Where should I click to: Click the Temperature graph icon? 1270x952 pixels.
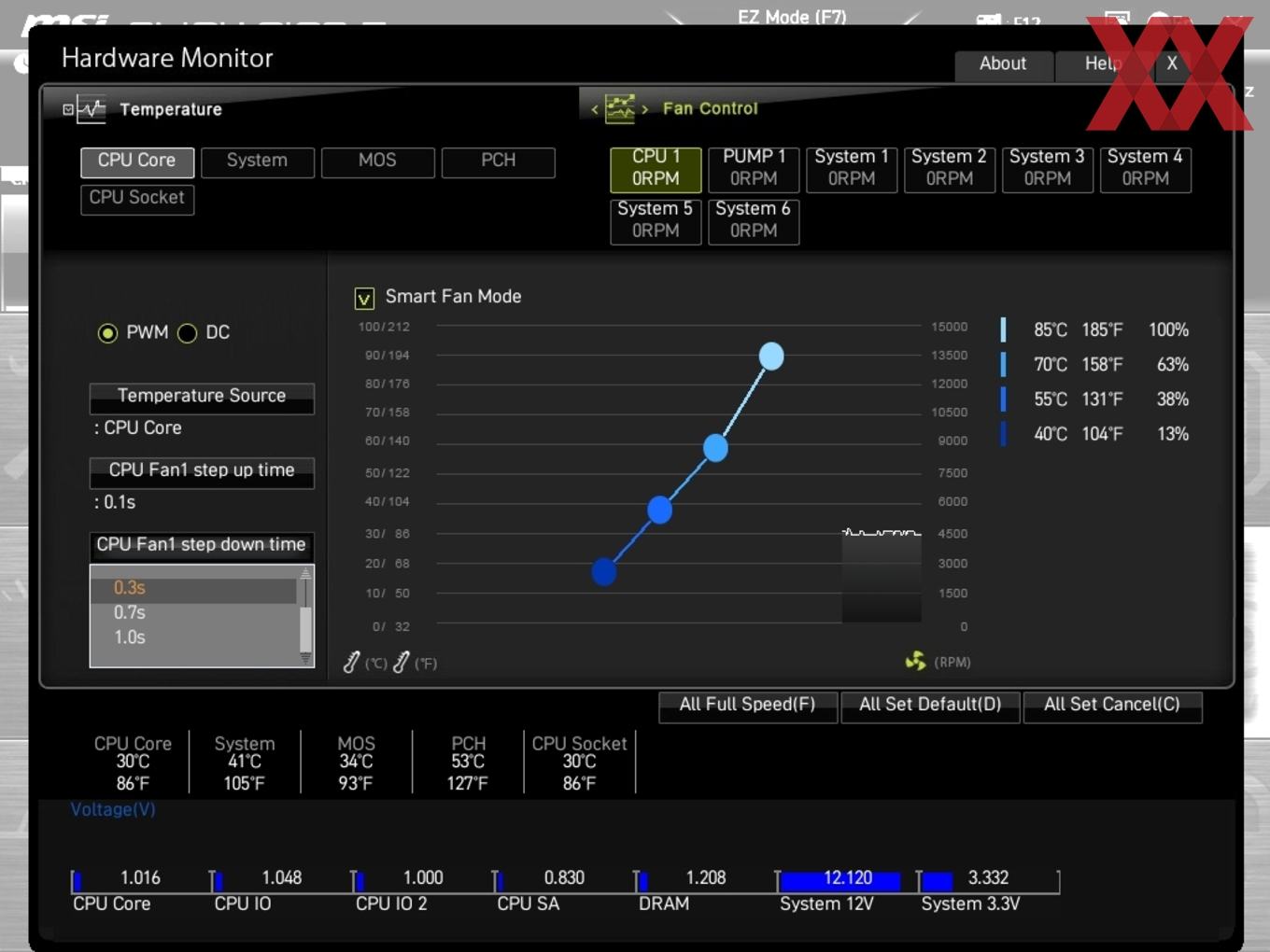[92, 109]
